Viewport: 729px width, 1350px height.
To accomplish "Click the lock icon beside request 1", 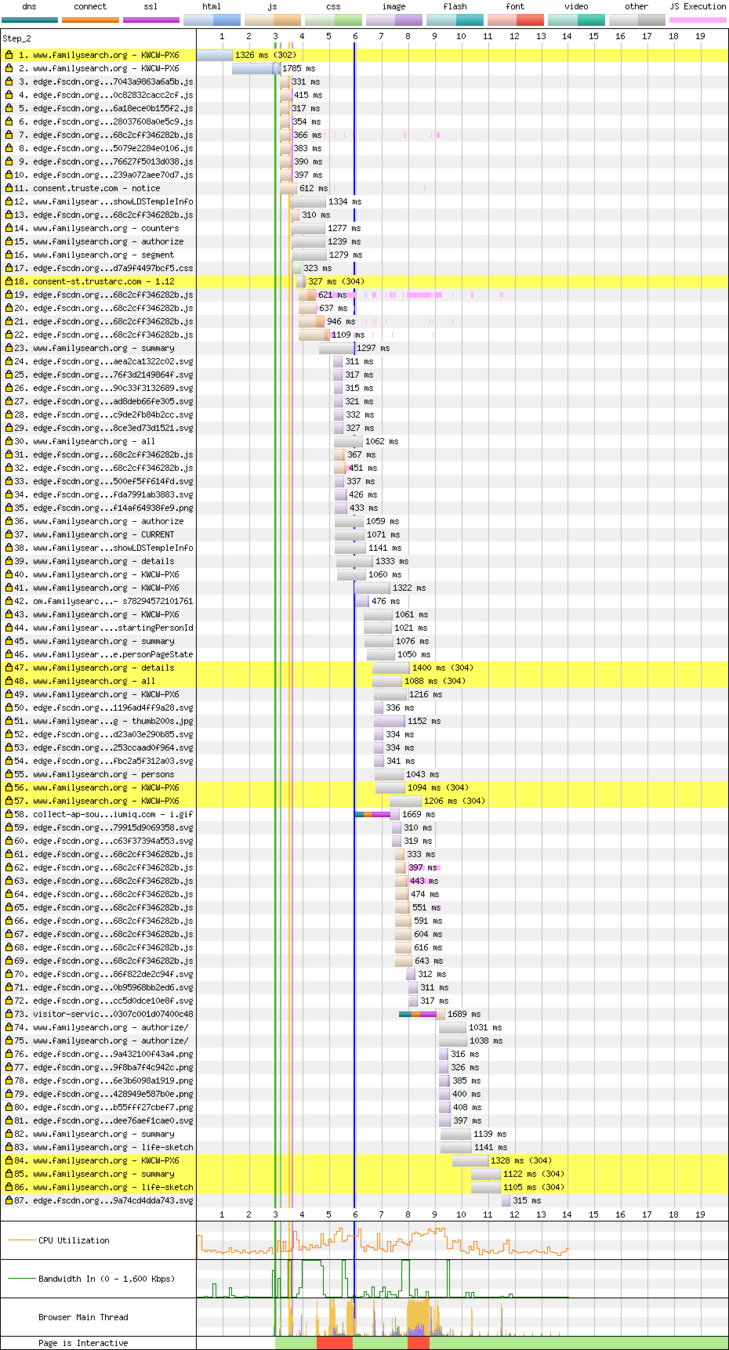I will pos(9,55).
